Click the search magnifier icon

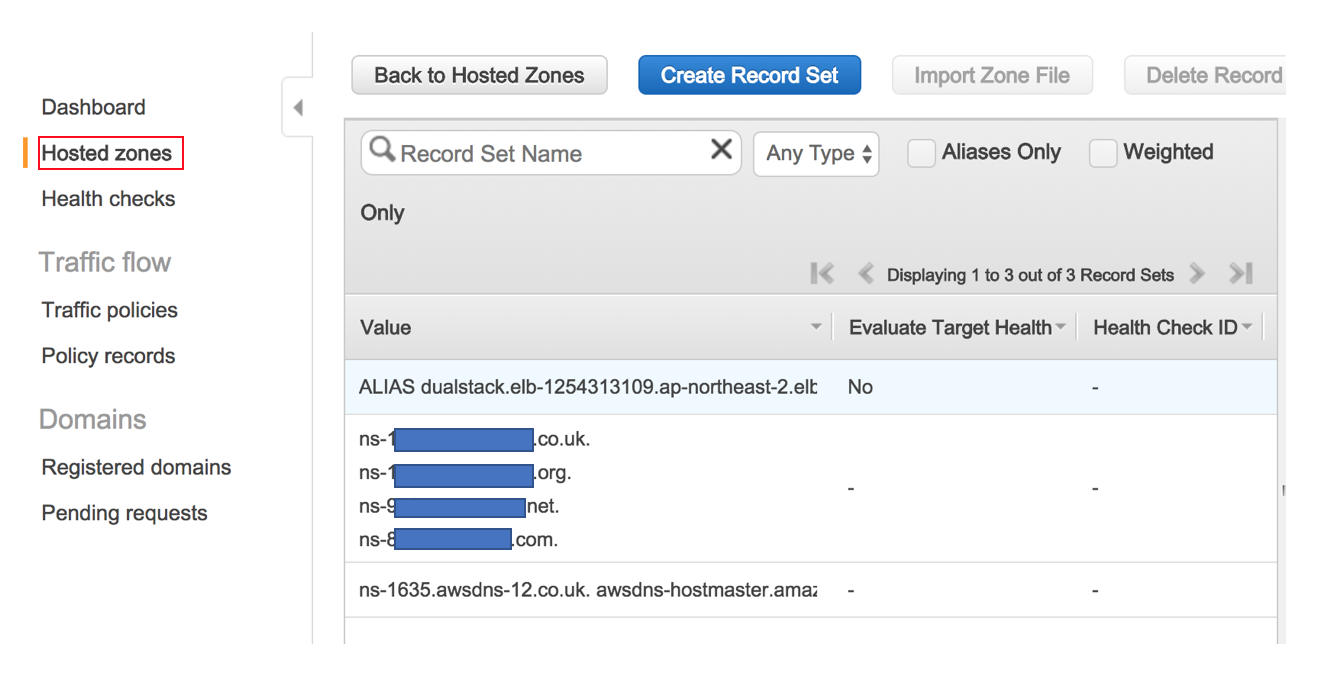[x=382, y=151]
